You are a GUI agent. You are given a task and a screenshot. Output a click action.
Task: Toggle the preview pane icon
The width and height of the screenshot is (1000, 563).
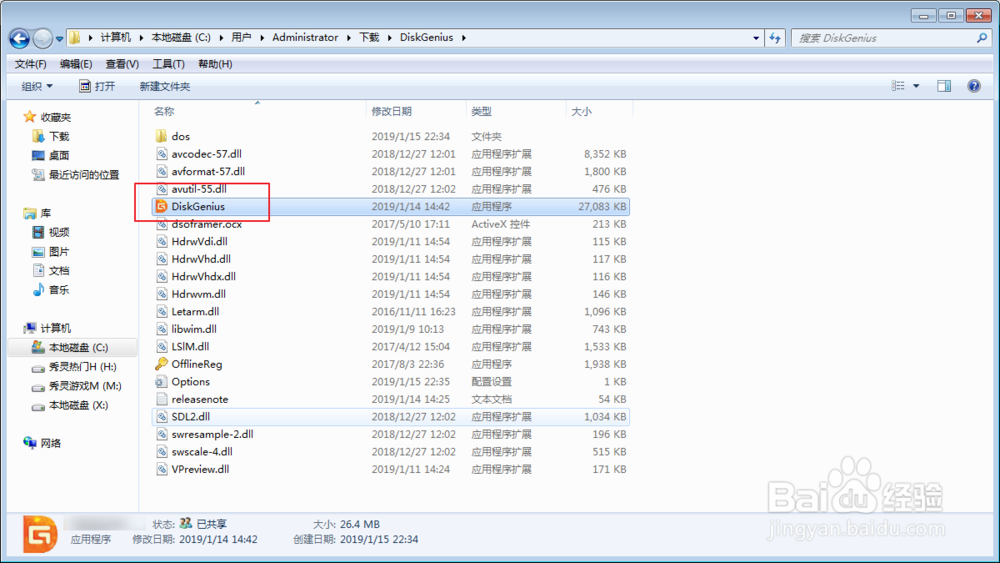click(x=944, y=85)
